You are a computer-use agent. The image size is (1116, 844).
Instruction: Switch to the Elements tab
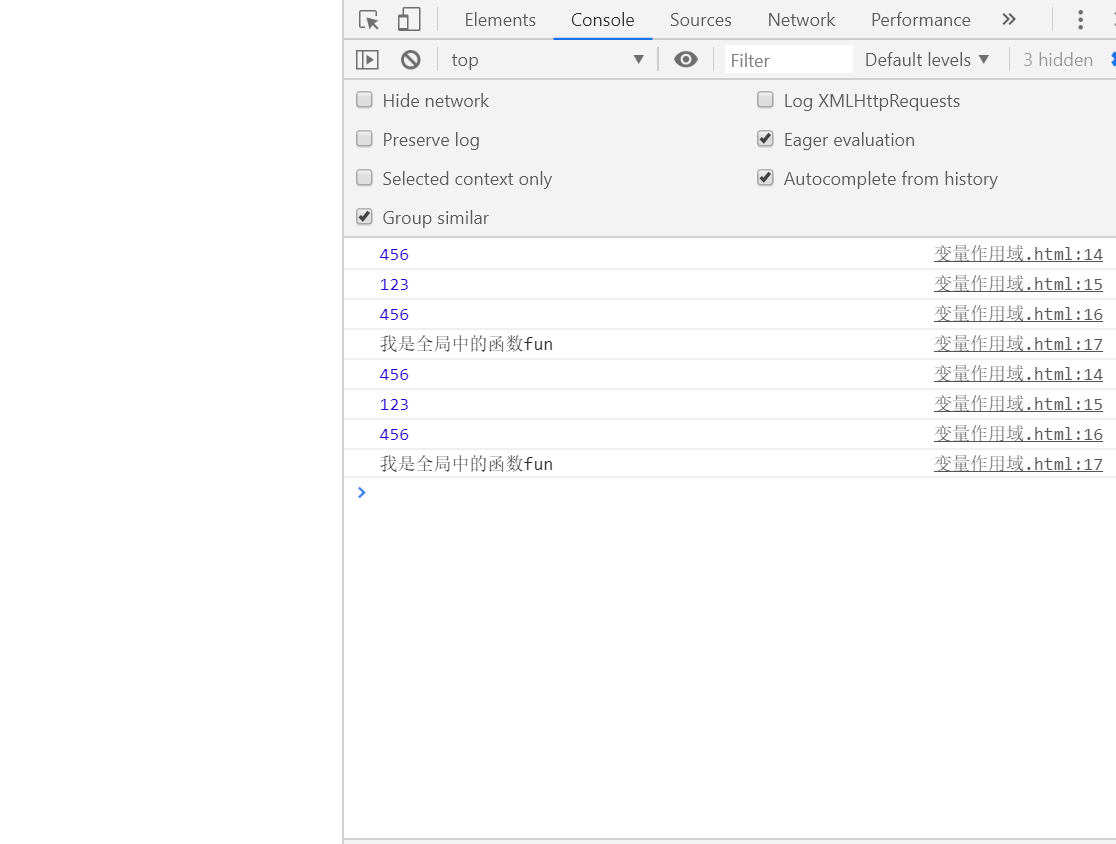coord(500,20)
